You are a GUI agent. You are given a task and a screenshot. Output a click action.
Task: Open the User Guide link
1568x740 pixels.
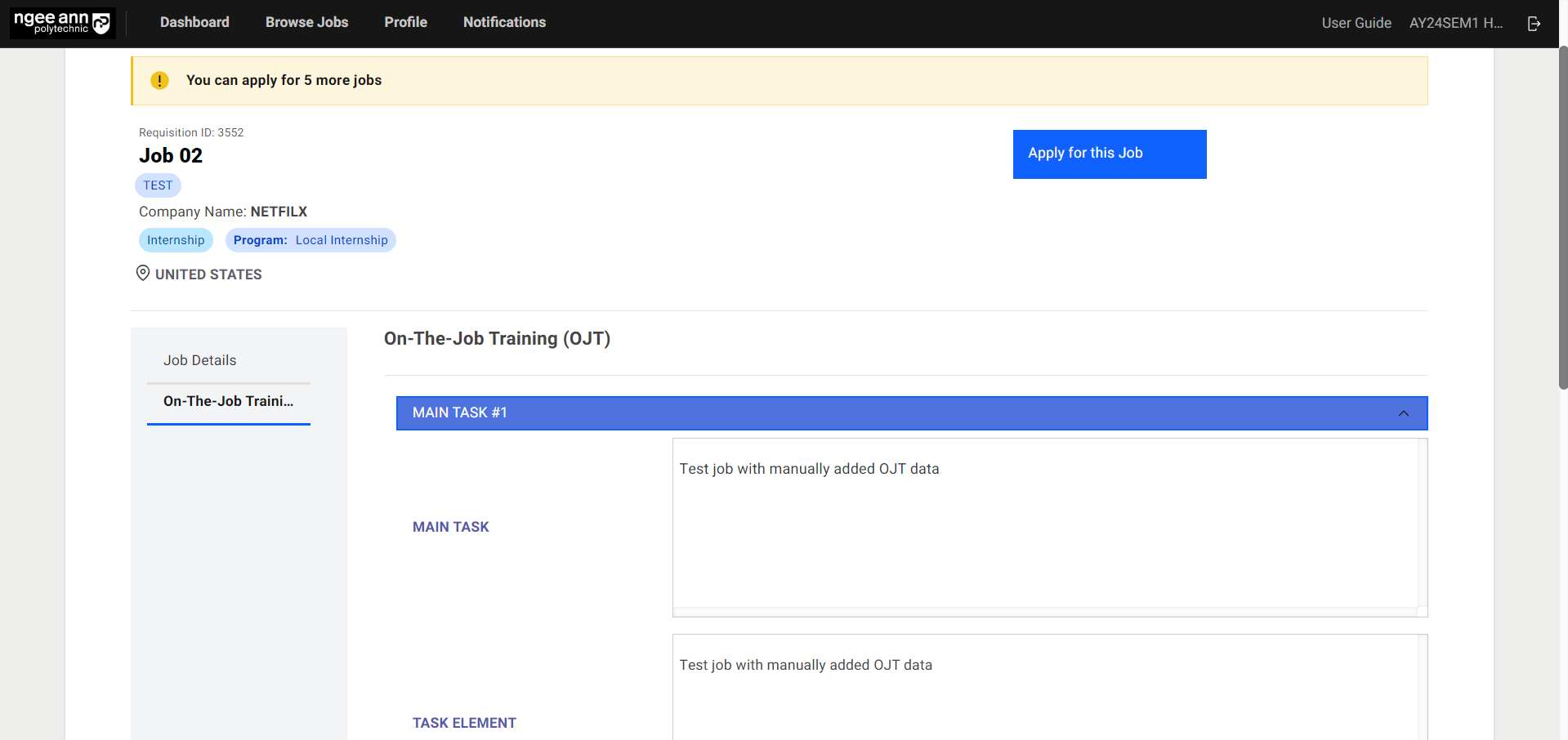click(x=1356, y=22)
